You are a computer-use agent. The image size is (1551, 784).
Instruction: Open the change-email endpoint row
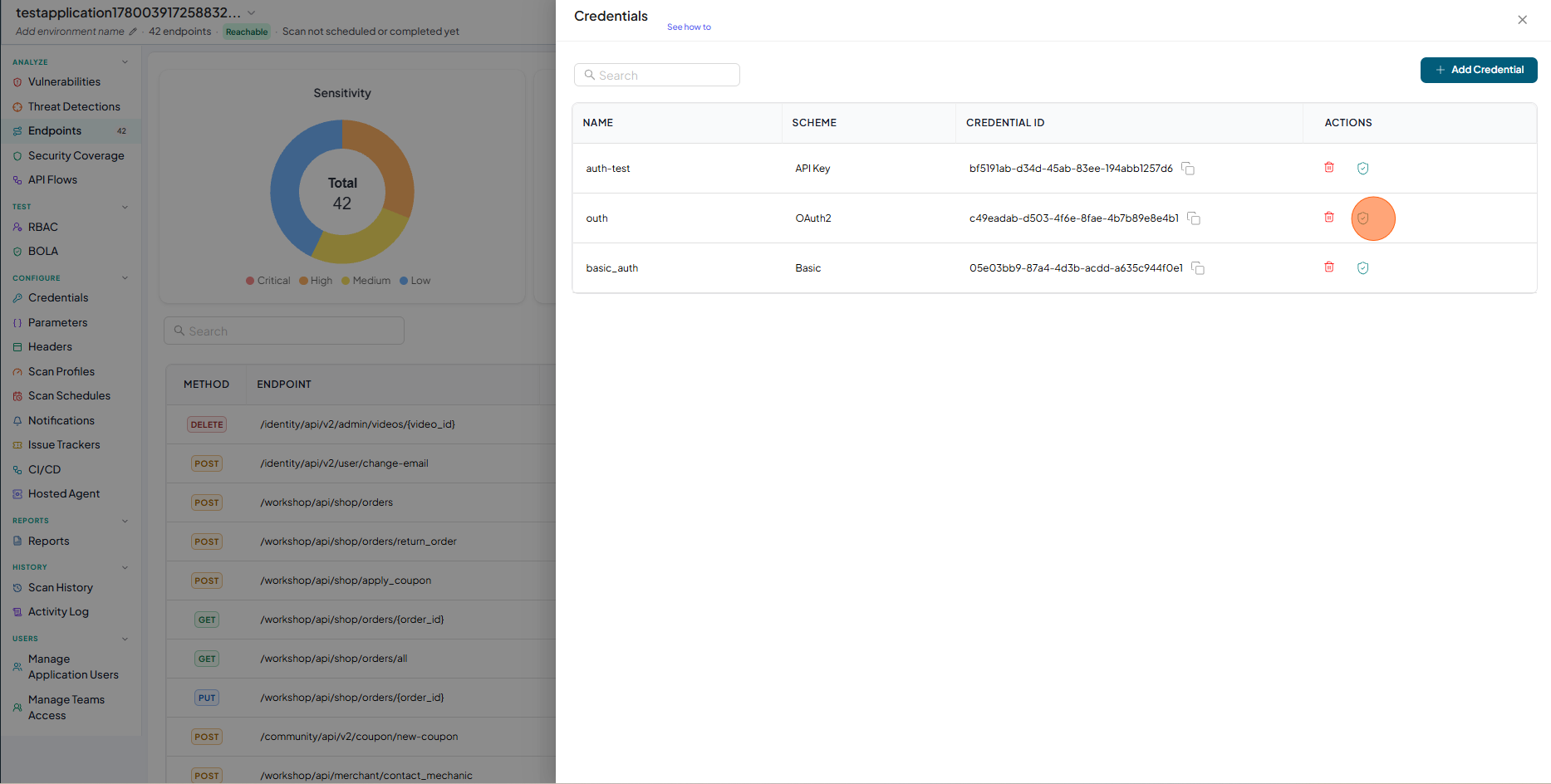(x=344, y=463)
